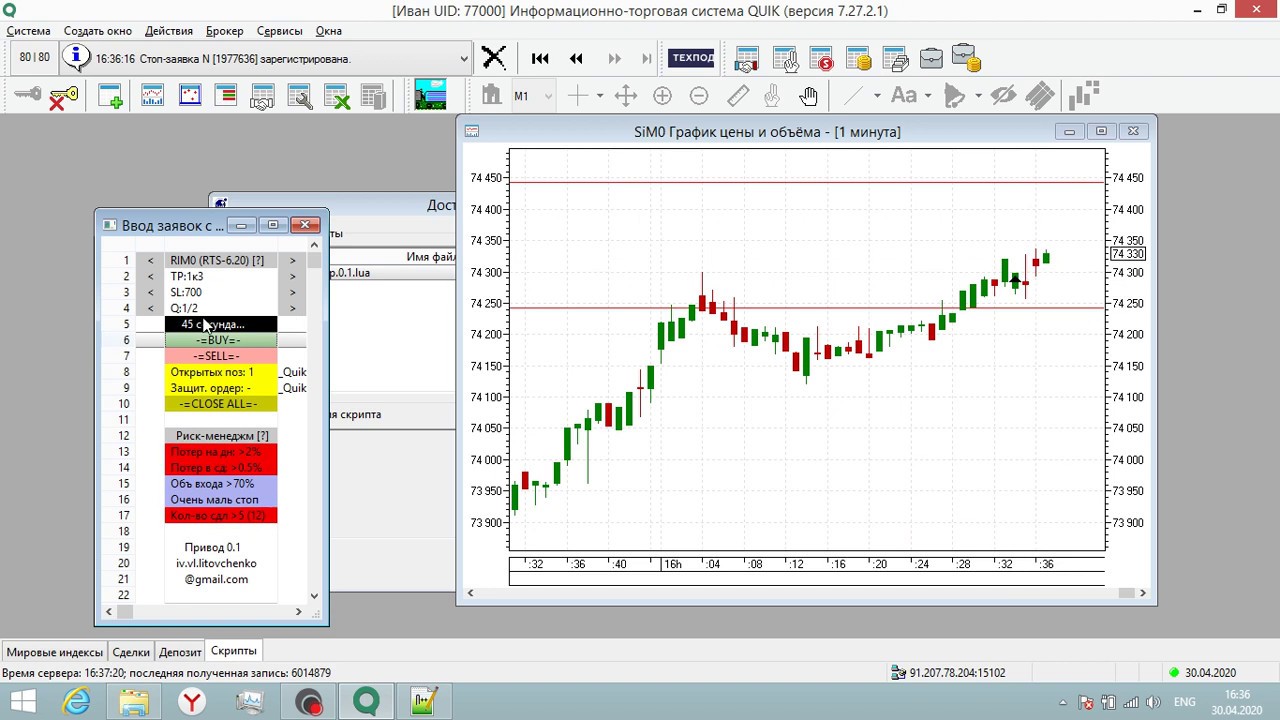Switch to the Мировые индексы tab

[x=54, y=652]
